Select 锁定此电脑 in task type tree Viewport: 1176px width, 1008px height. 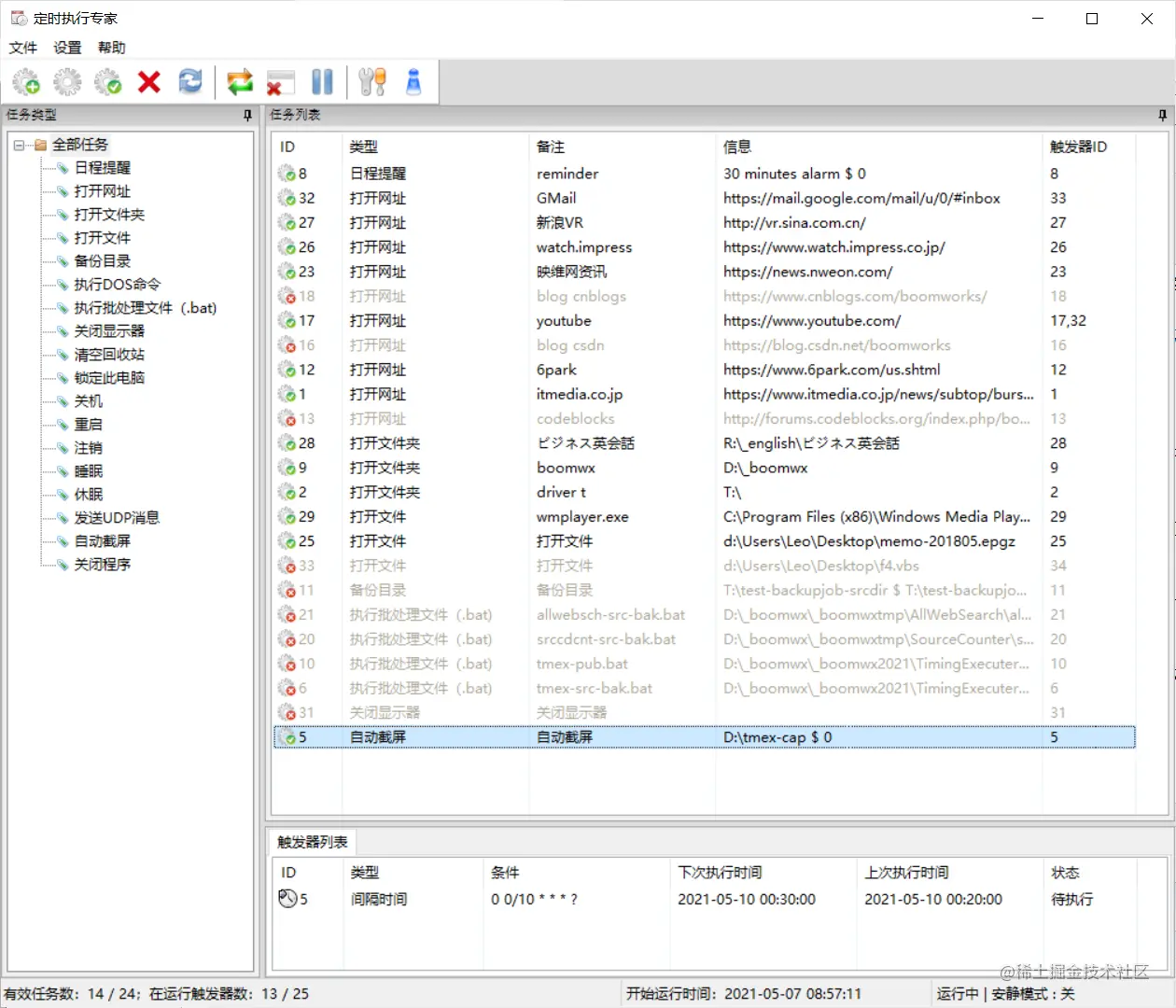click(109, 378)
